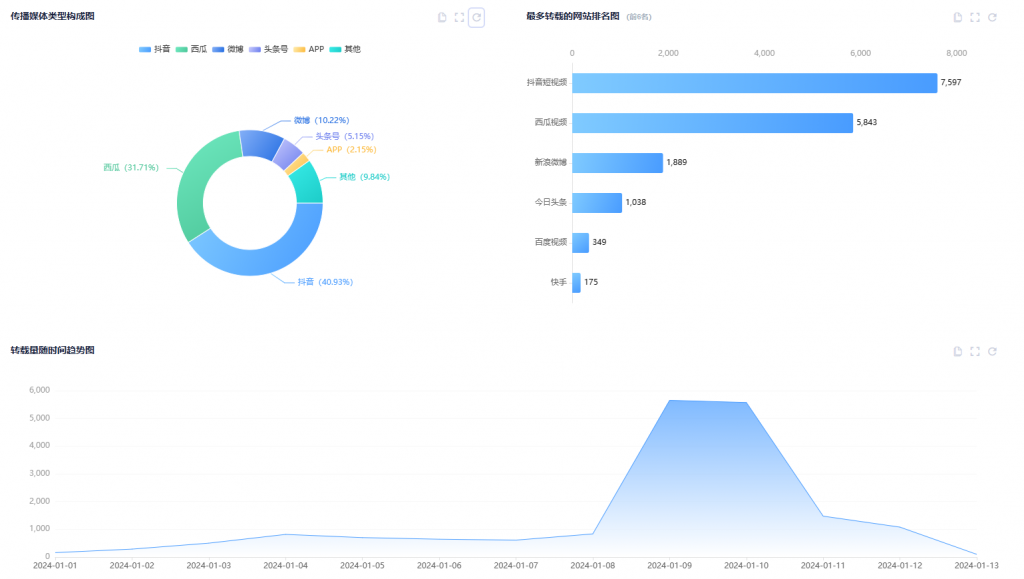Hide the 微博 series via legend
Image resolution: width=1024 pixels, height=579 pixels.
(x=227, y=49)
